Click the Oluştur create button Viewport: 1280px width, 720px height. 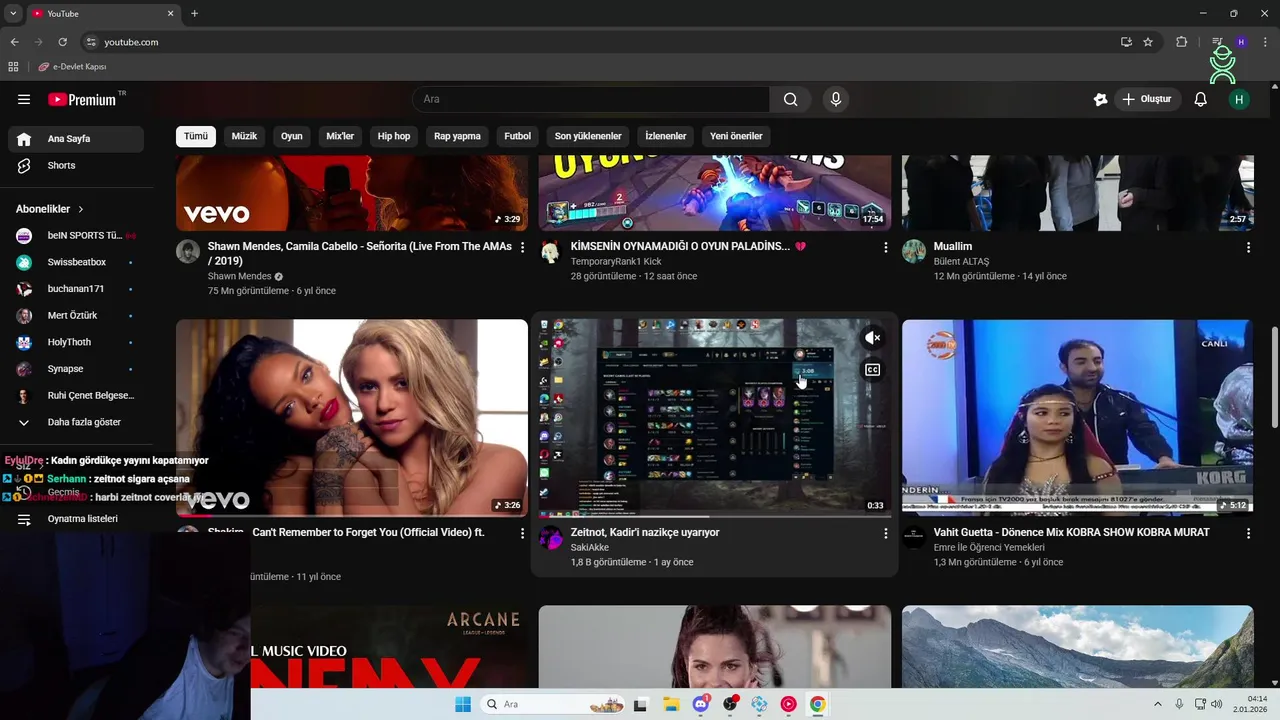coord(1147,99)
